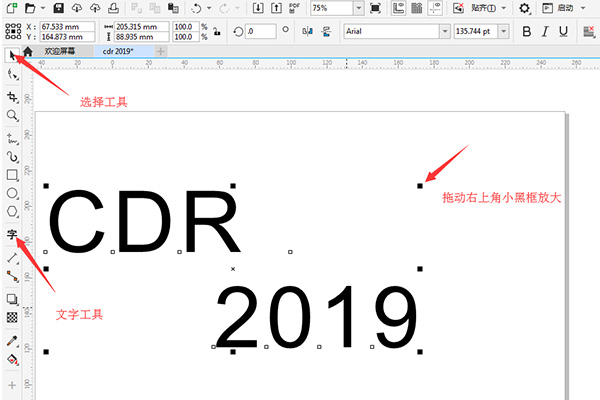Select the Zoom magnifier tool
The image size is (600, 400).
tap(12, 115)
